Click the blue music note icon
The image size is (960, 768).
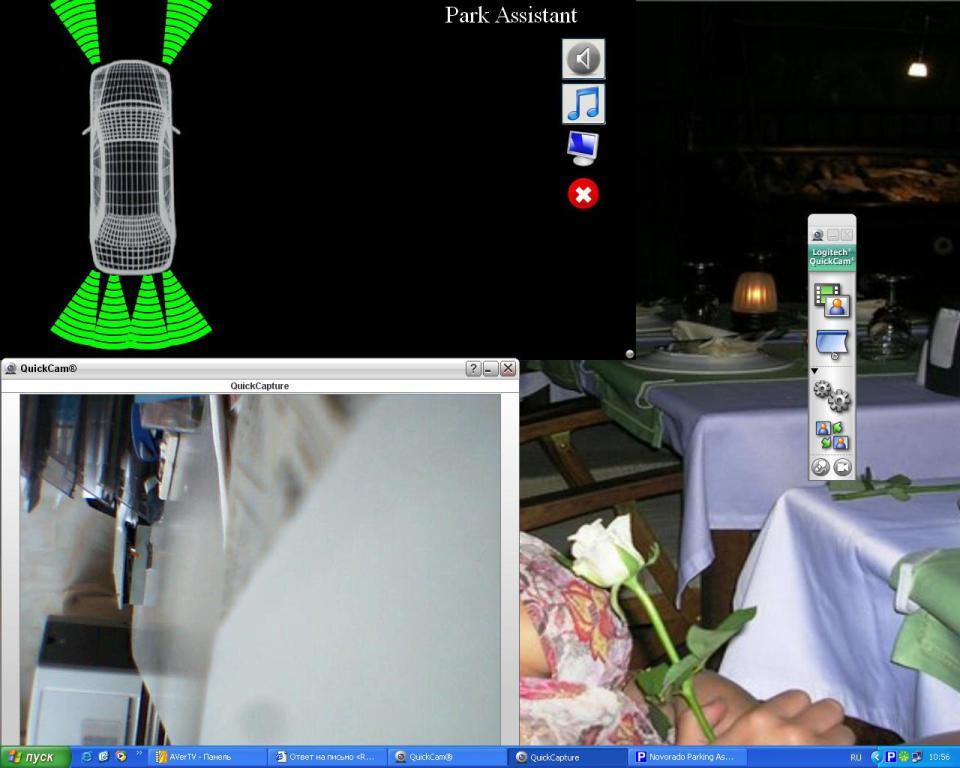tap(583, 103)
